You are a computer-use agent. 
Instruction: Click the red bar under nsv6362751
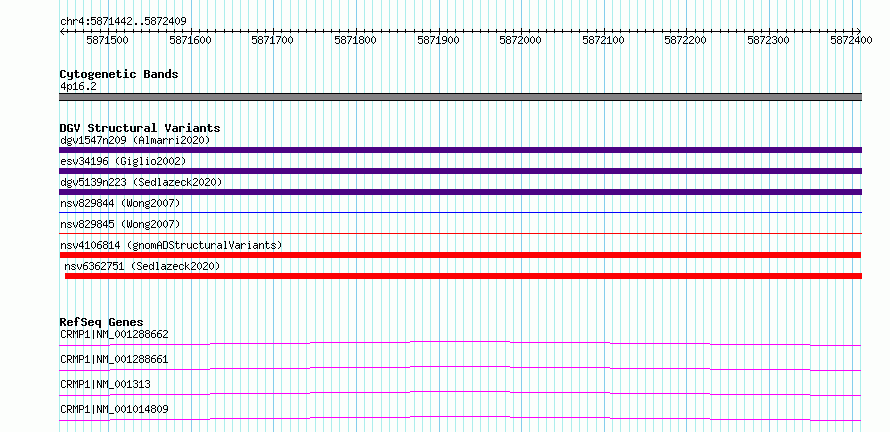(x=463, y=276)
